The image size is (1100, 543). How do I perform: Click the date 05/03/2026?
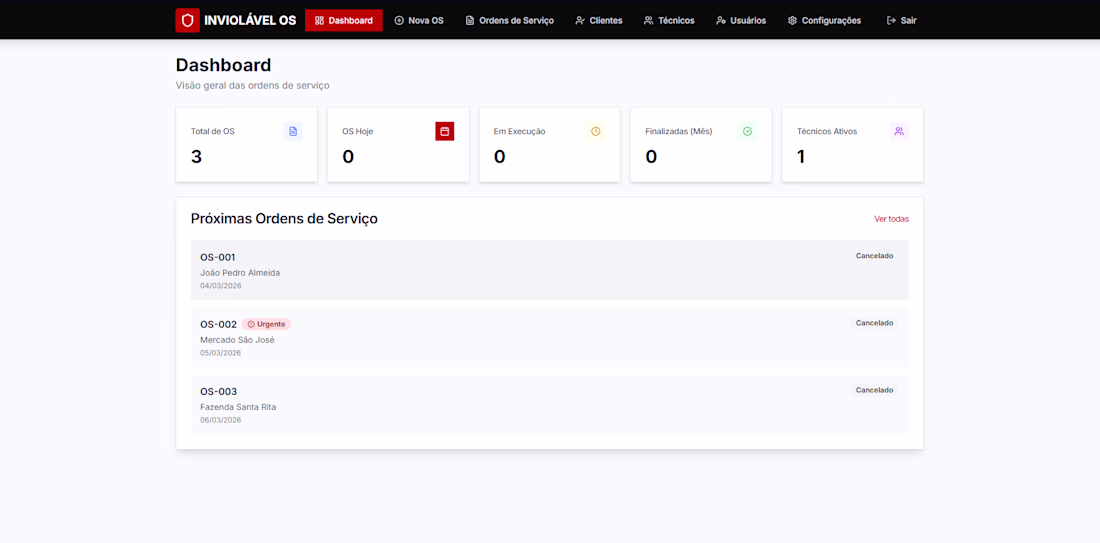[x=220, y=353]
